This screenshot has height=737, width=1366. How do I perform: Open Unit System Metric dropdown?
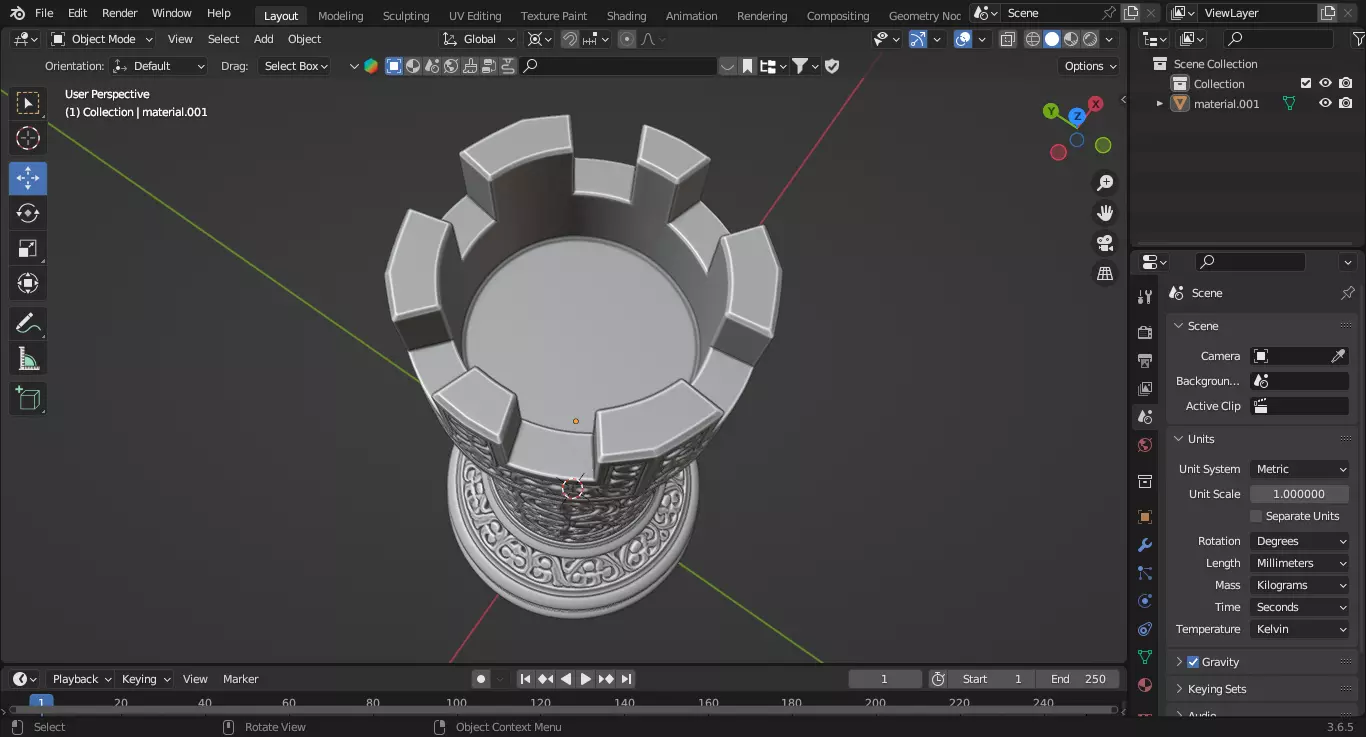click(x=1300, y=469)
